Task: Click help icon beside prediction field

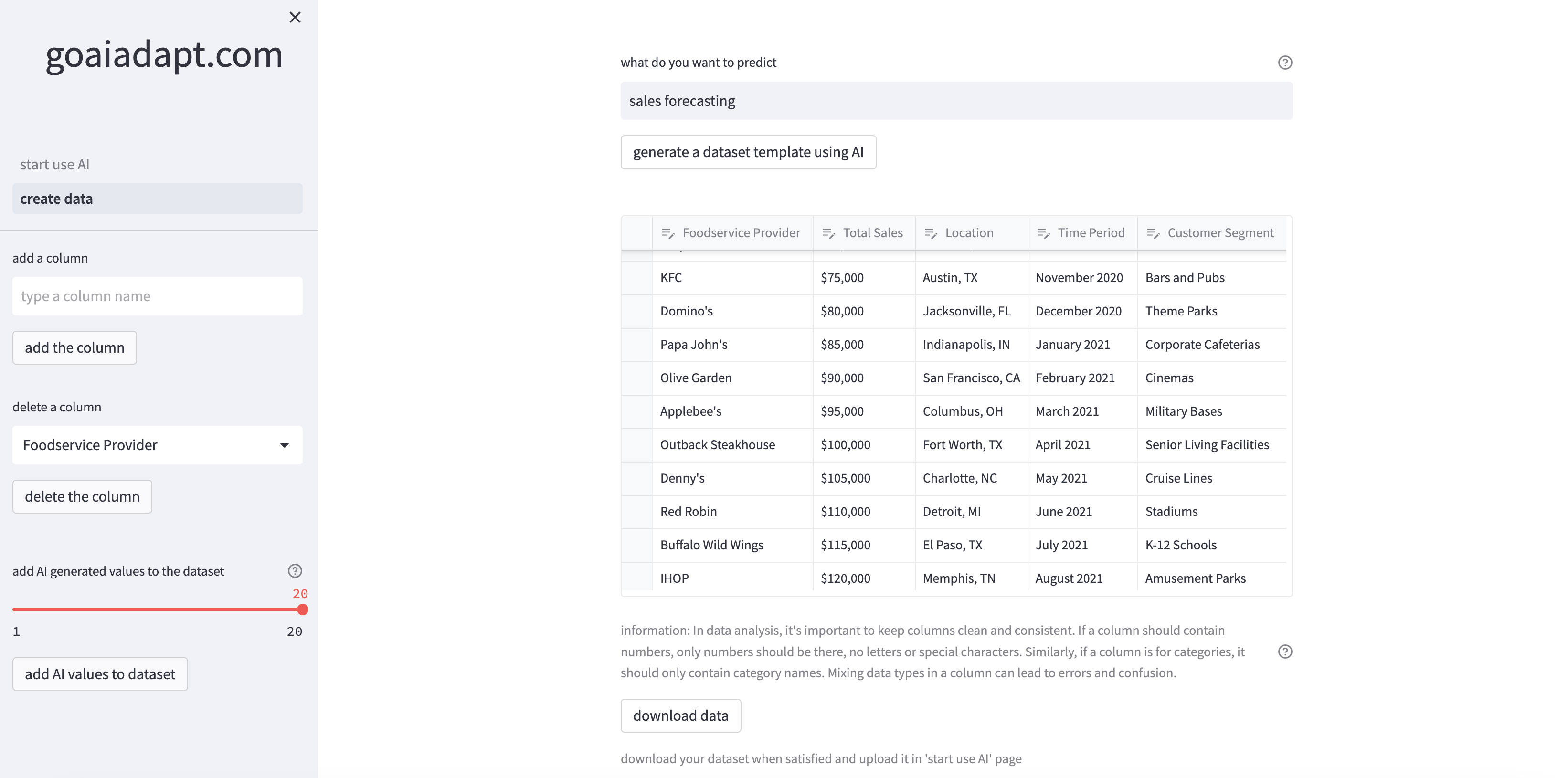Action: (x=1284, y=63)
